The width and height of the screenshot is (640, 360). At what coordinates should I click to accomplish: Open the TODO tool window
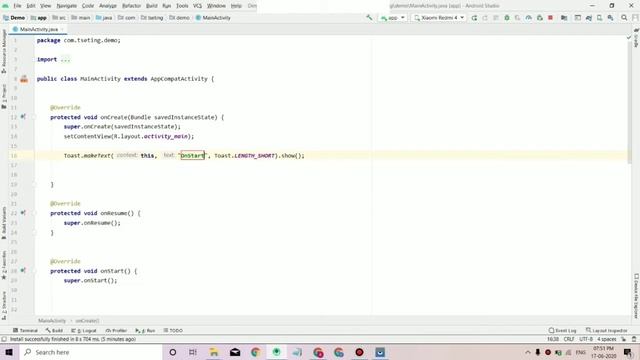173,330
